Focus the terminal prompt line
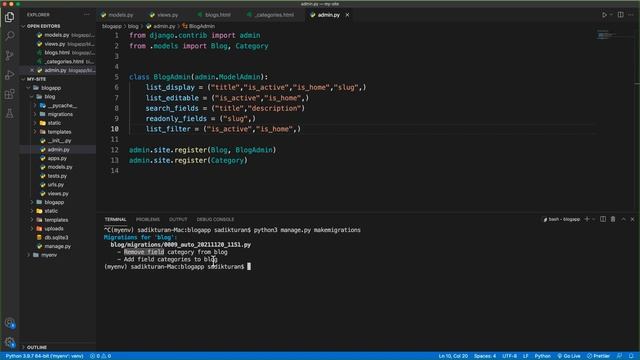 (178, 267)
